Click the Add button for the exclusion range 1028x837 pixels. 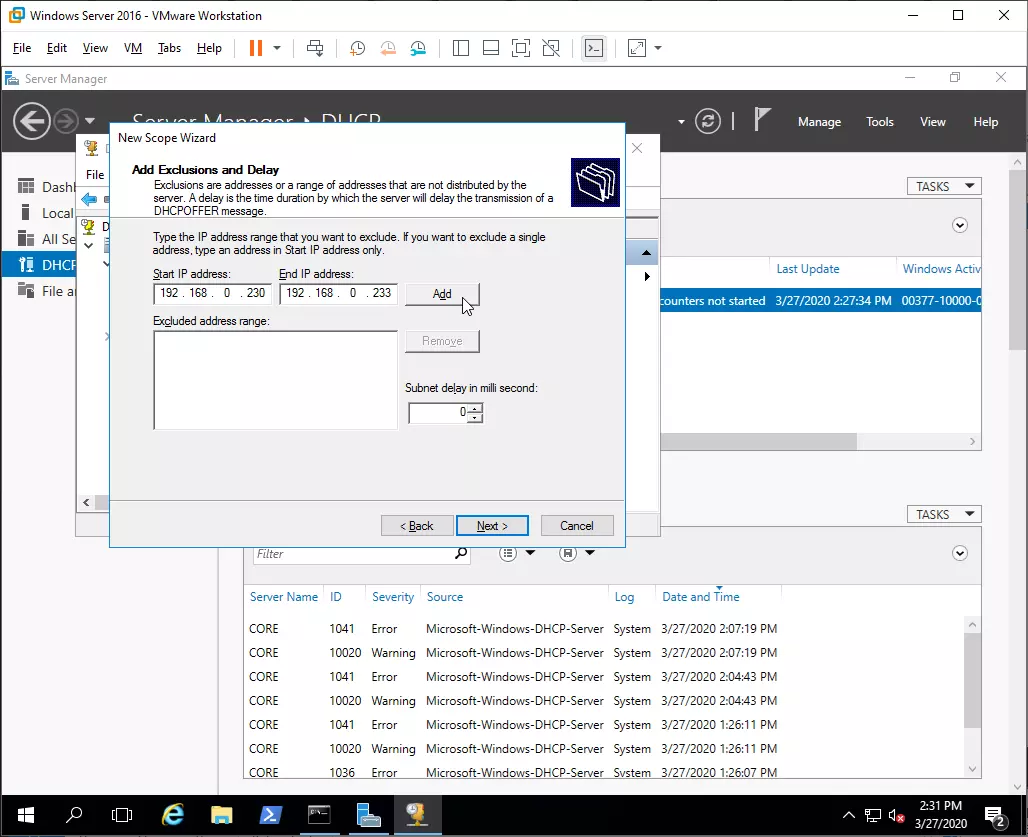(442, 294)
